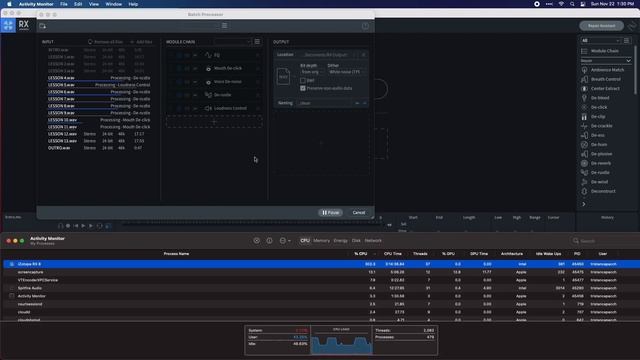Select the De-crackle module
The image size is (640, 360).
coord(602,126)
